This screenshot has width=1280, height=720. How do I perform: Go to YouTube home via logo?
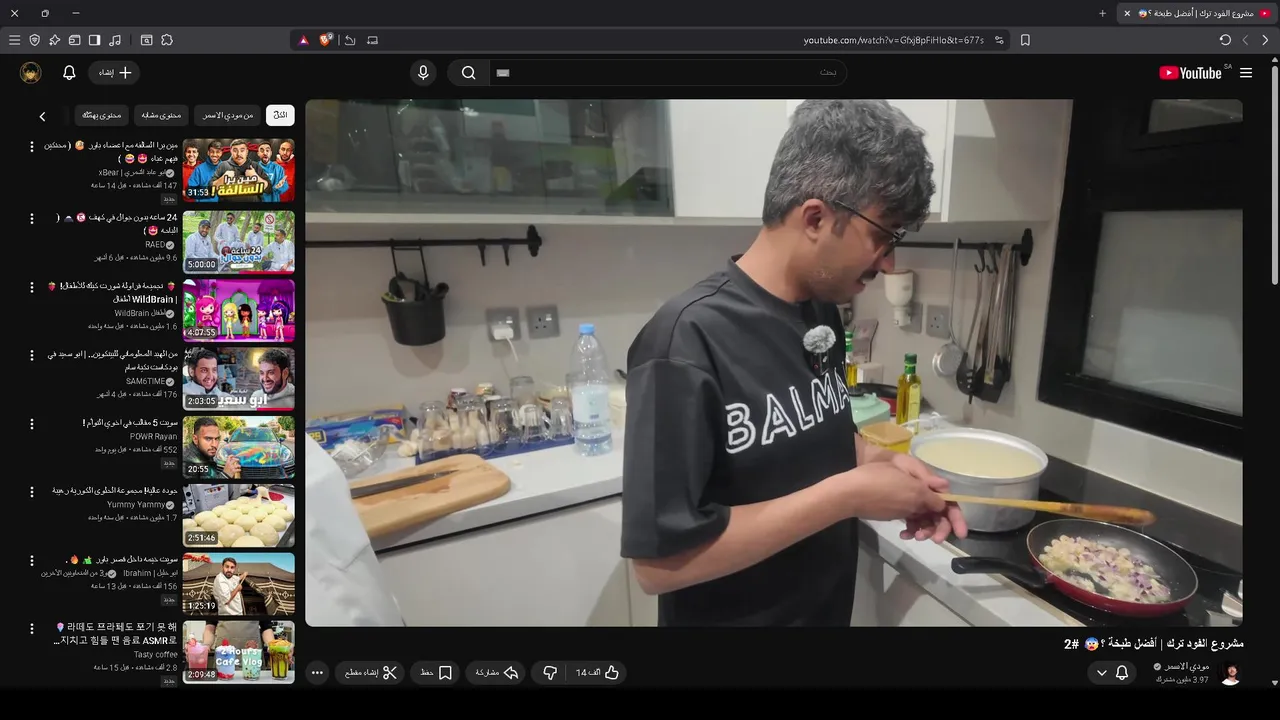pos(1193,73)
